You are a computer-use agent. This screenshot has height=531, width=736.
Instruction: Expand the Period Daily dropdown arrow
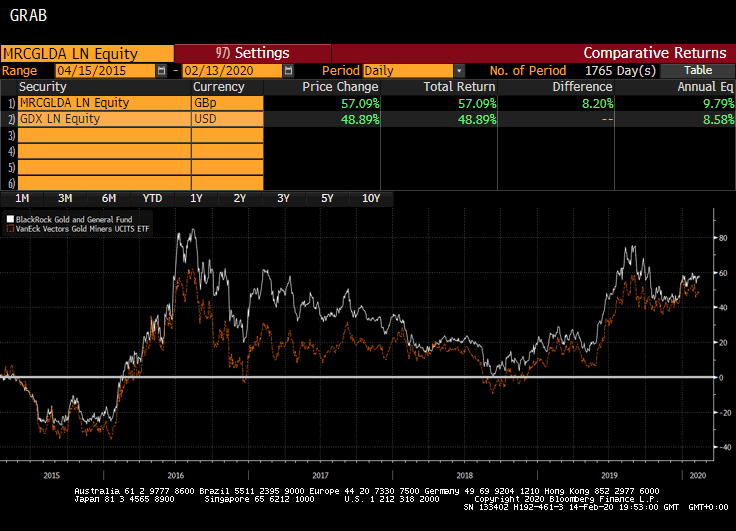tap(459, 71)
